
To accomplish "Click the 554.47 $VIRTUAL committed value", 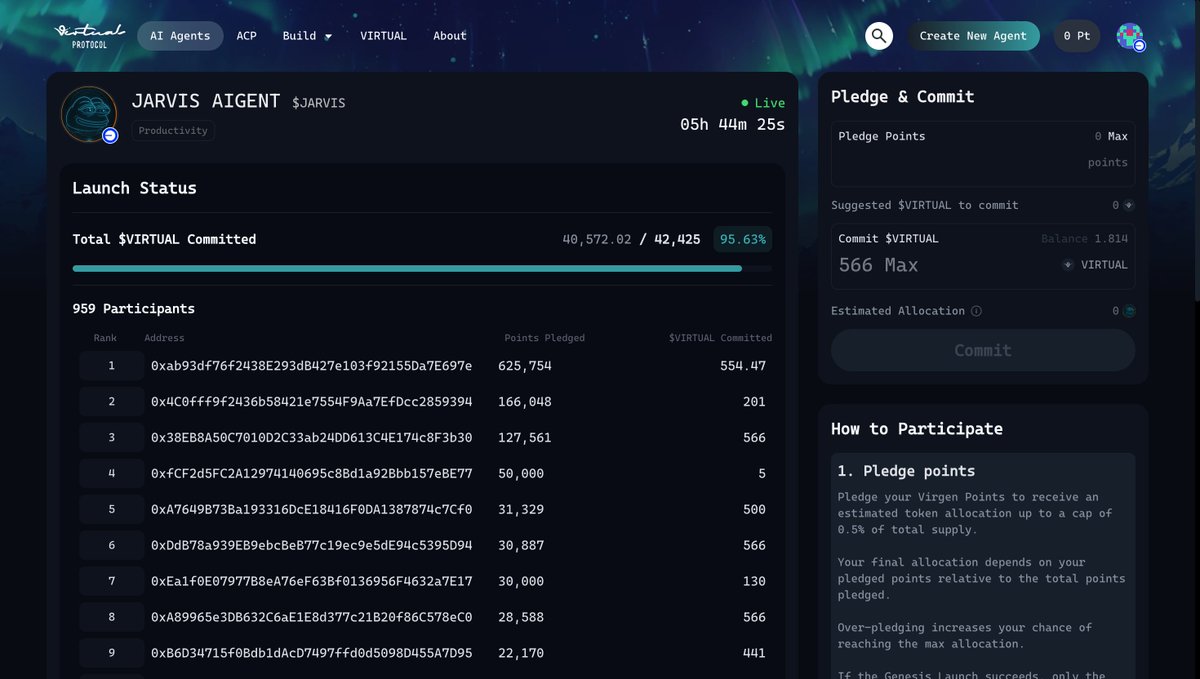I will [x=743, y=366].
